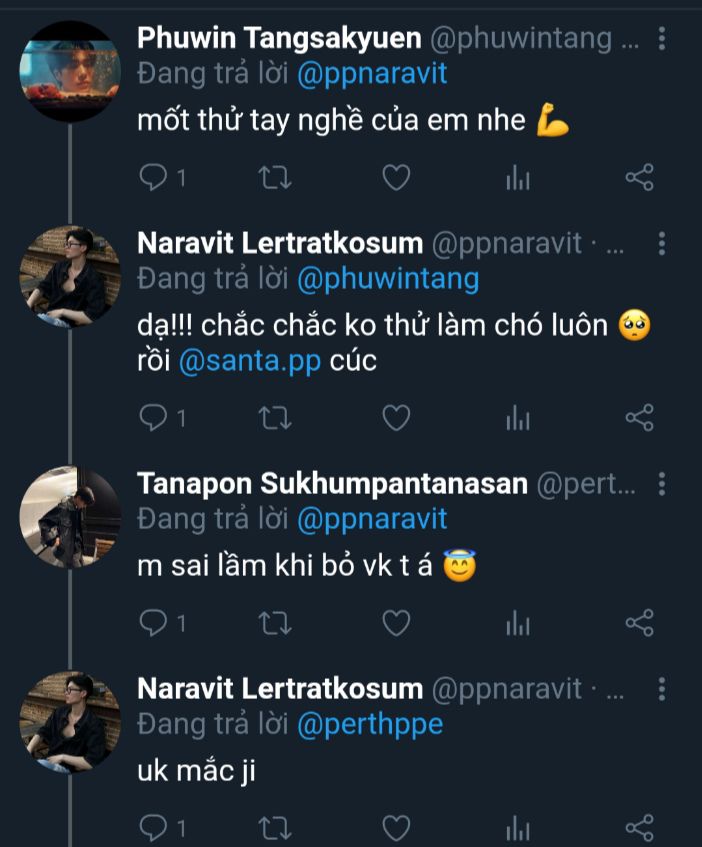Viewport: 702px width, 847px height.
Task: Like Naravit's tweet mentioning @santa.pp
Action: coord(397,417)
